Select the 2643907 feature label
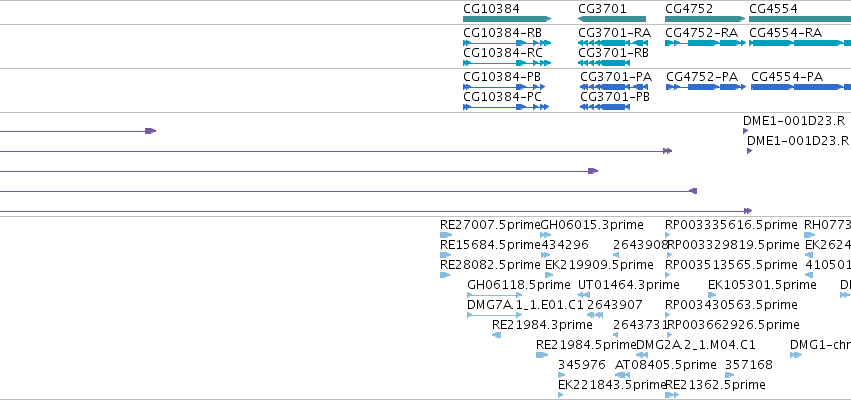 (x=614, y=305)
